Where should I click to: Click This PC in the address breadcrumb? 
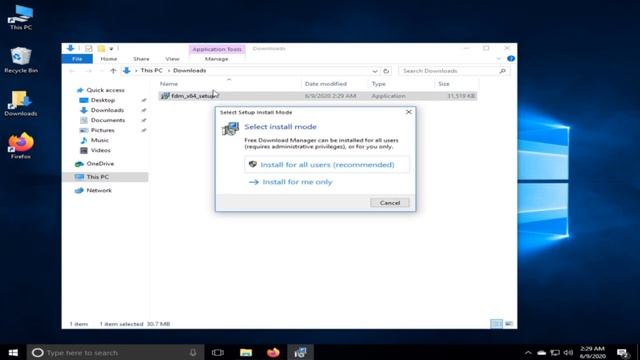click(x=151, y=71)
